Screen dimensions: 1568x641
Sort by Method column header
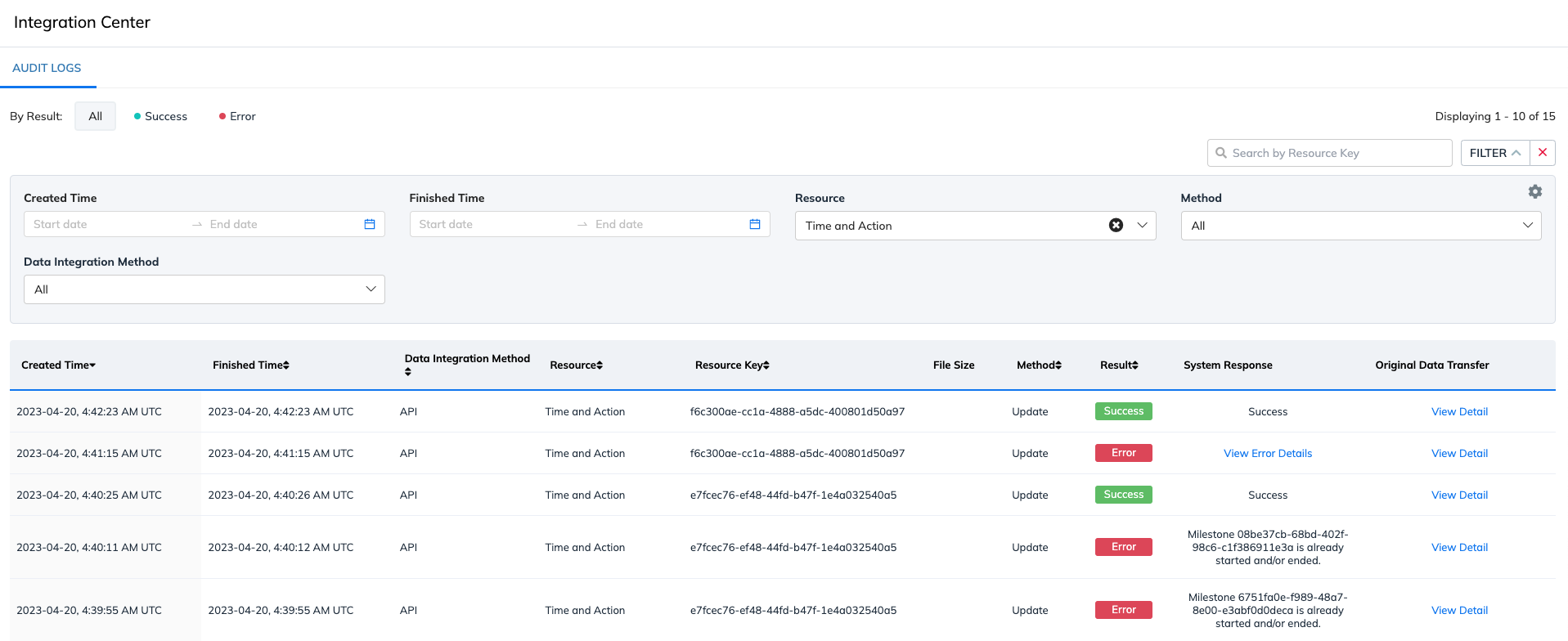pos(1040,365)
